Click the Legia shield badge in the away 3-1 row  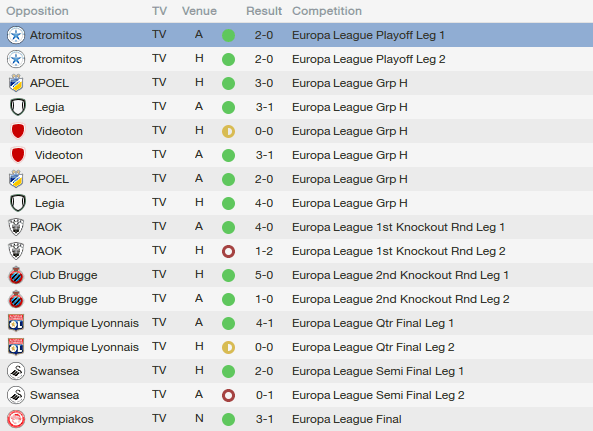pyautogui.click(x=18, y=107)
